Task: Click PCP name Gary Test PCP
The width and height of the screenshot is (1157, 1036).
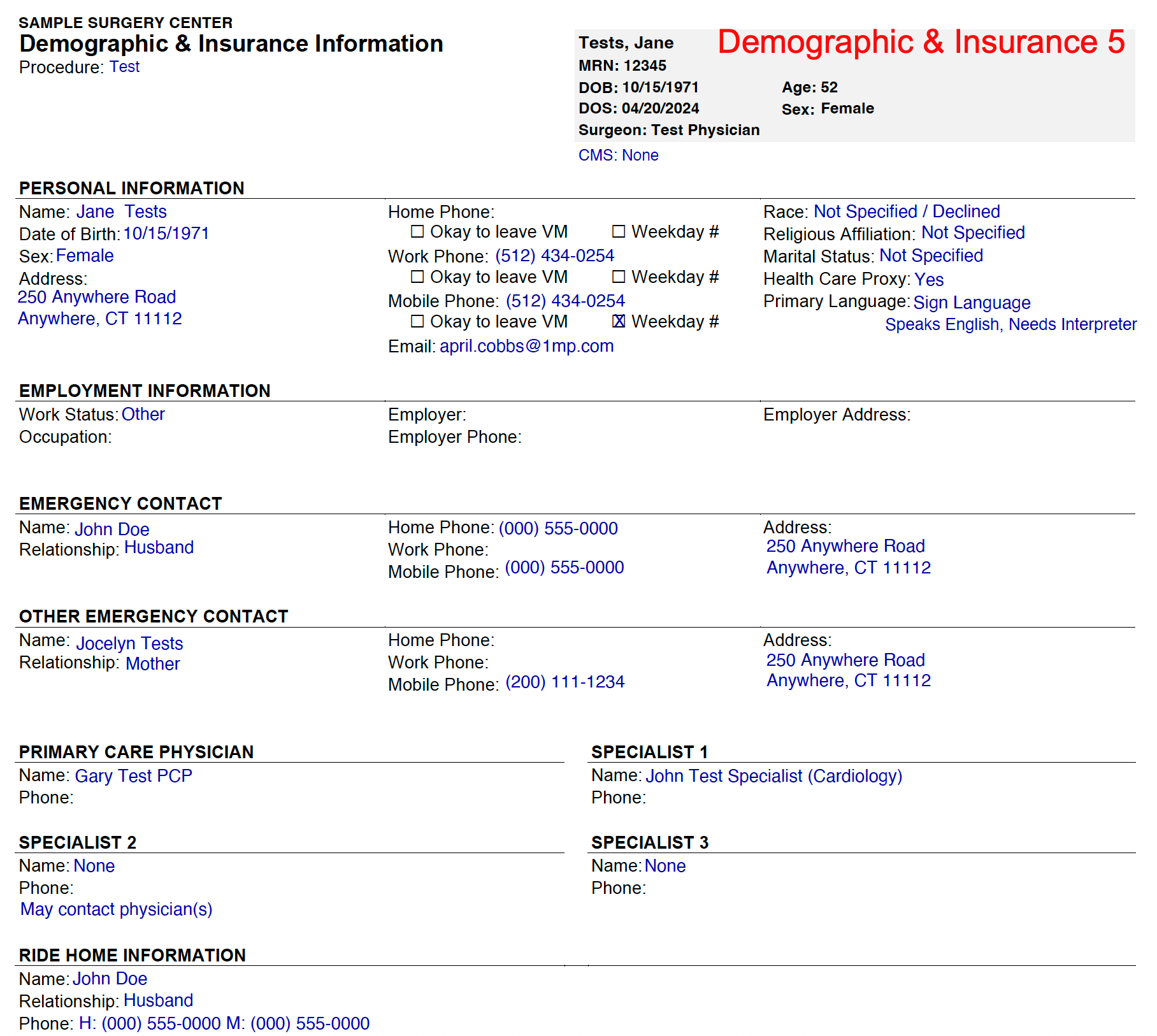Action: [x=134, y=776]
